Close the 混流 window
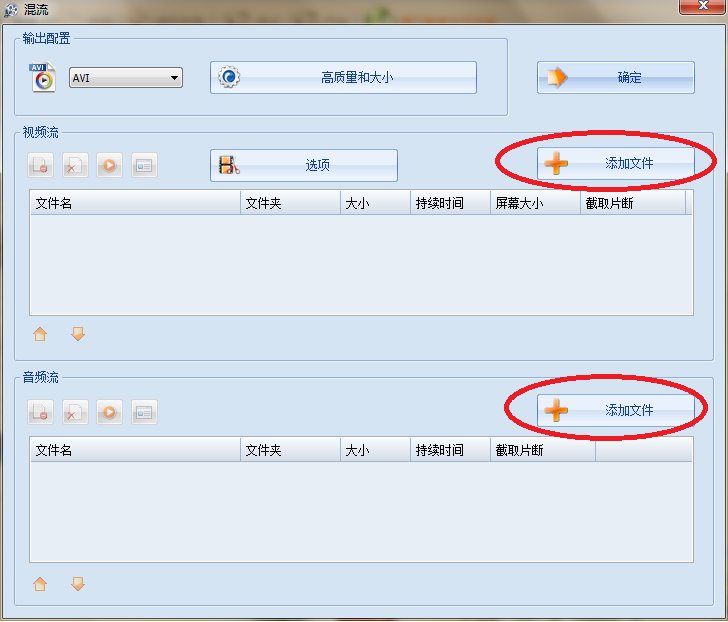 pos(702,6)
